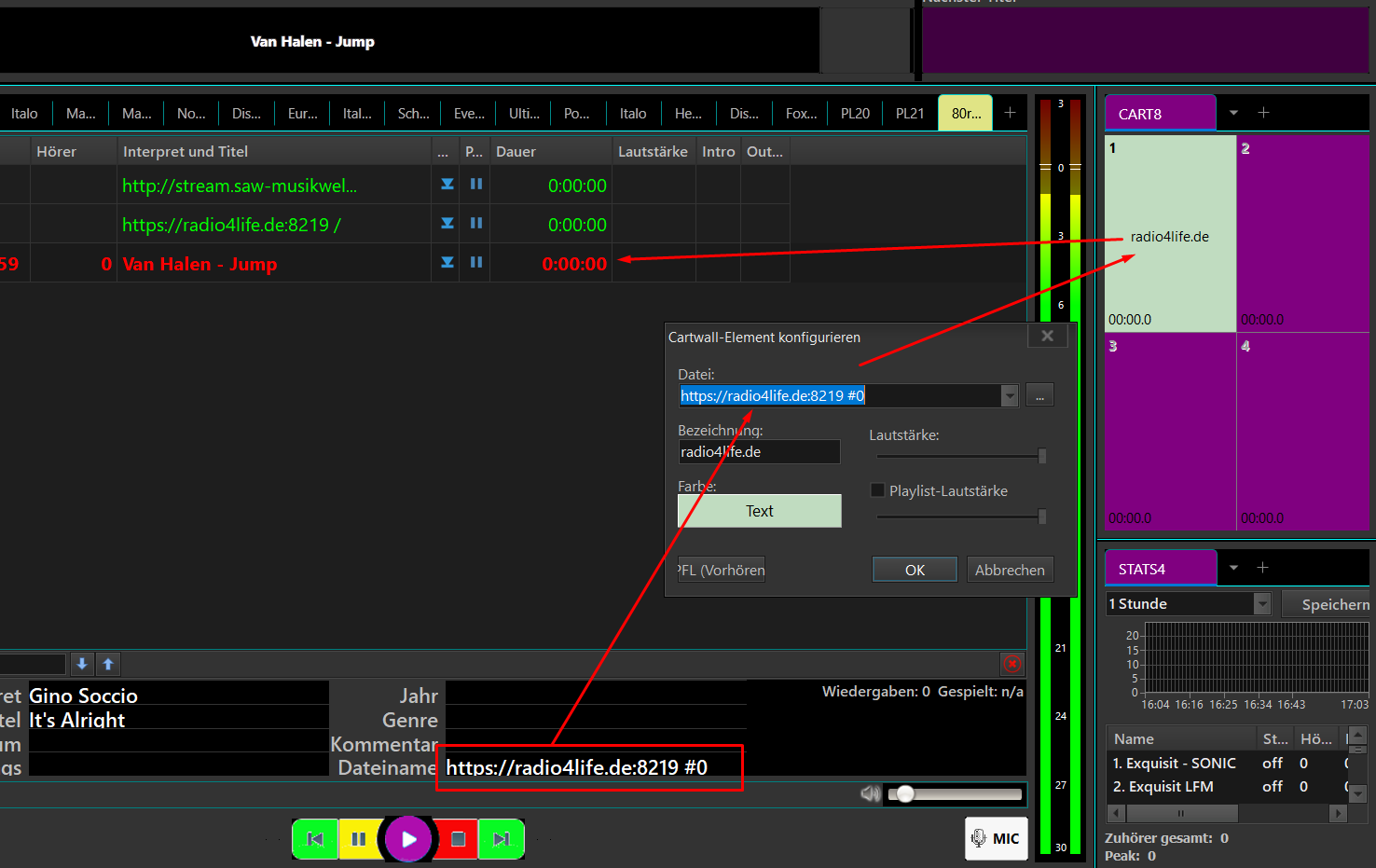Click the blue up arrow icon

108,664
